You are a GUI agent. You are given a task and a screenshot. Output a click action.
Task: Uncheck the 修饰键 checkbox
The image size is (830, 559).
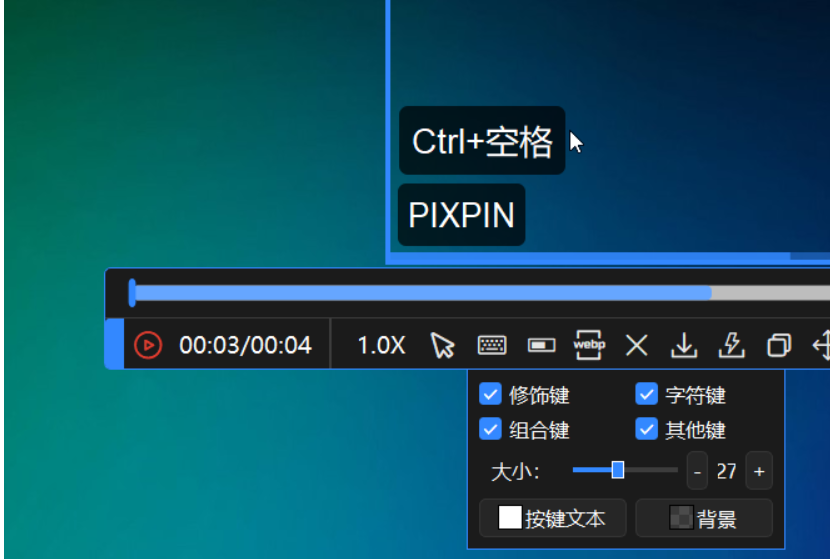[x=490, y=394]
